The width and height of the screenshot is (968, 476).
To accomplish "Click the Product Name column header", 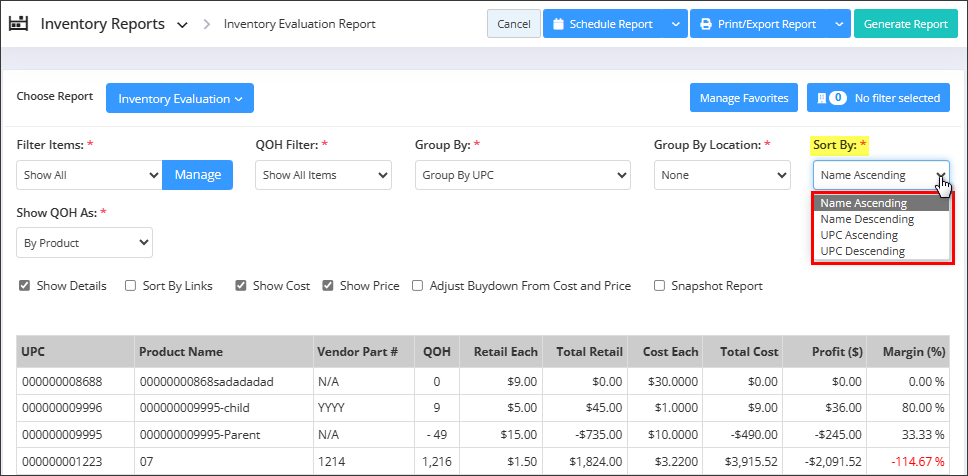I will (x=223, y=351).
